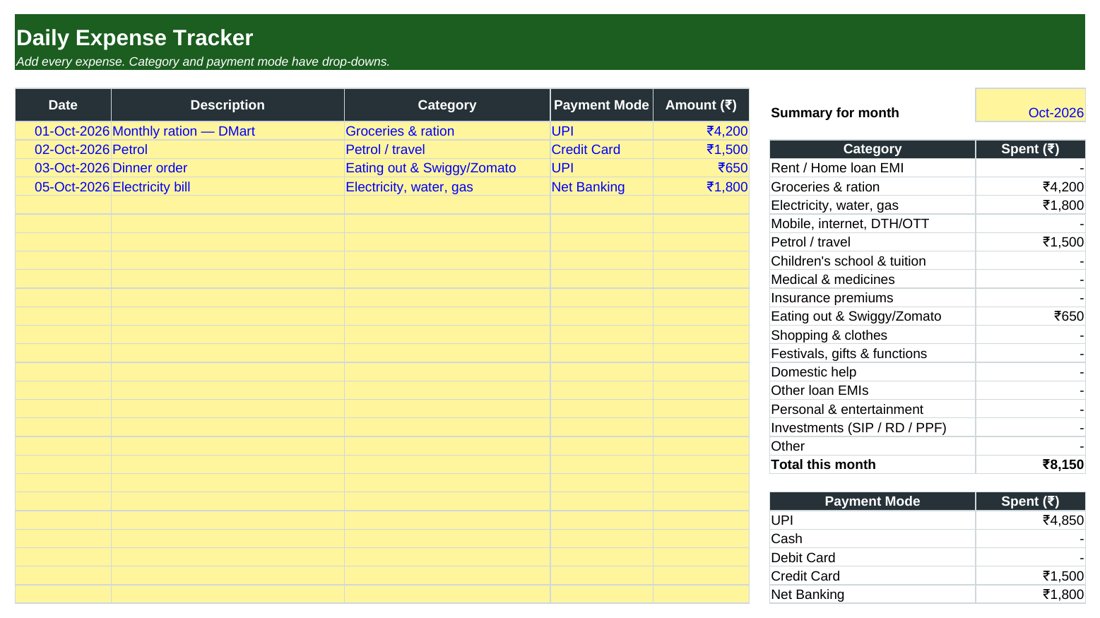Select Eating out & Swiggy/Zomato summary label

856,316
